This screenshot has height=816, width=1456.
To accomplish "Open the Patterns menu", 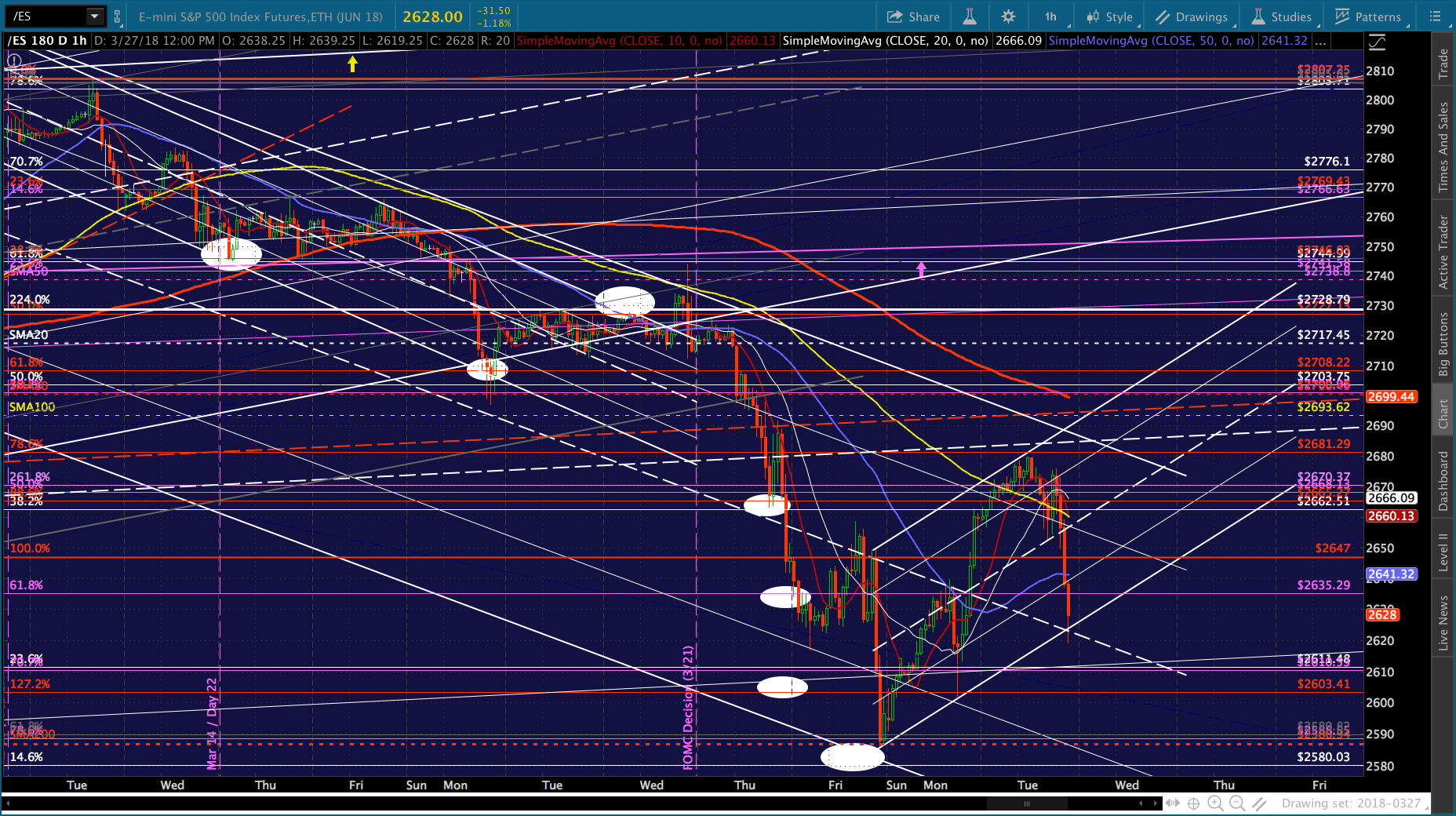I will click(1368, 16).
